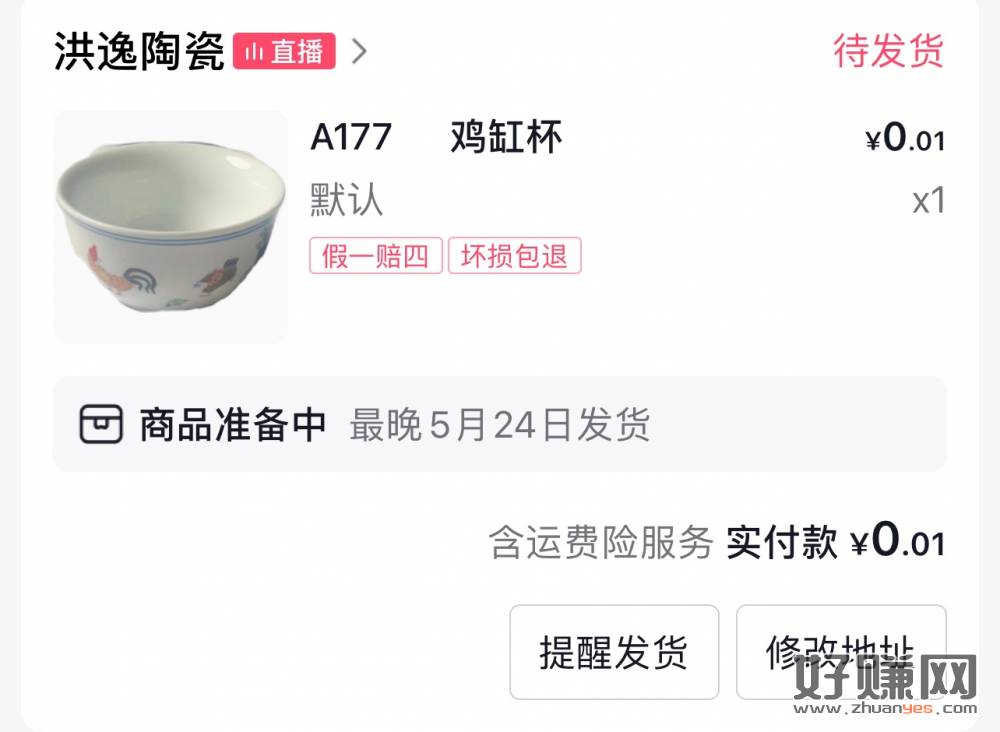
Task: Open the chicken cup product thumbnail
Action: pos(171,227)
